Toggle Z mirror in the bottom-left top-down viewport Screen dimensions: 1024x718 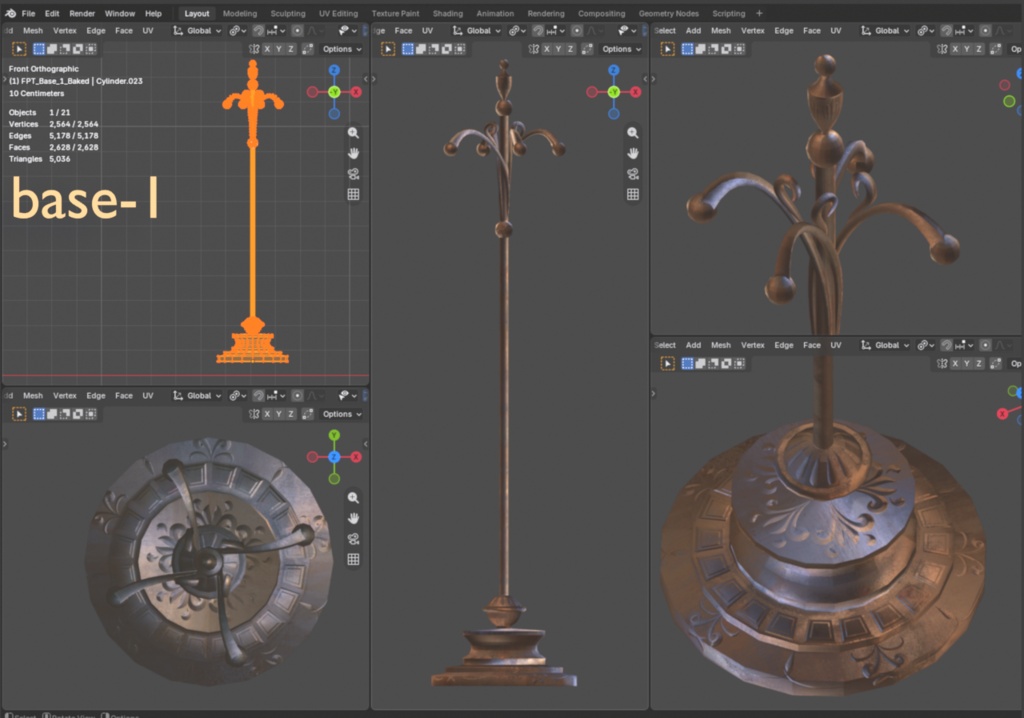pyautogui.click(x=291, y=414)
